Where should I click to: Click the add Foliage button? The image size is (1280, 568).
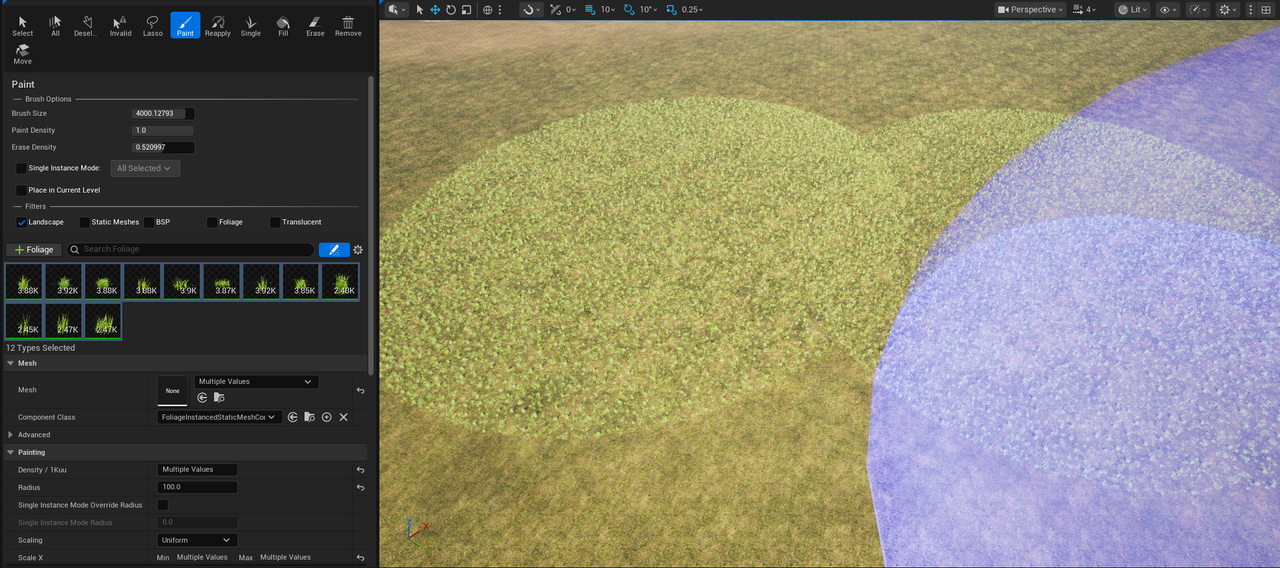[x=34, y=250]
